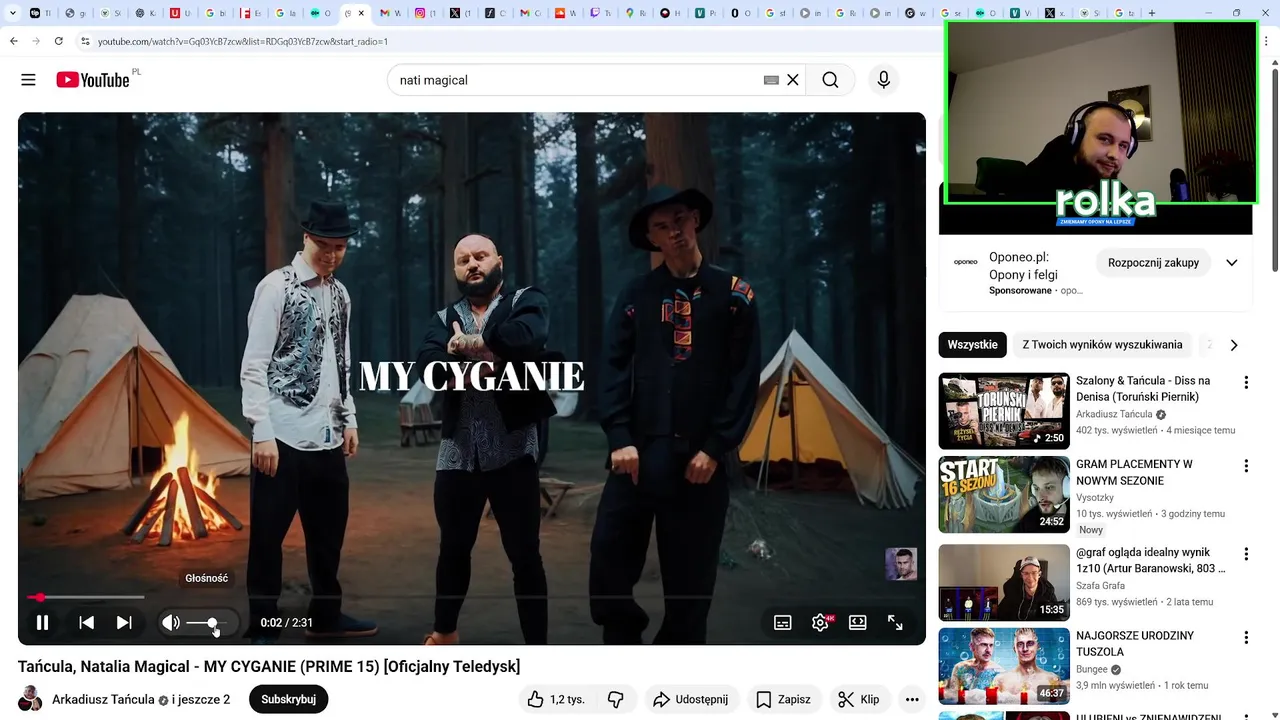Viewport: 1280px width, 720px height.
Task: Adjust the volume slider handle
Action: pos(212,622)
